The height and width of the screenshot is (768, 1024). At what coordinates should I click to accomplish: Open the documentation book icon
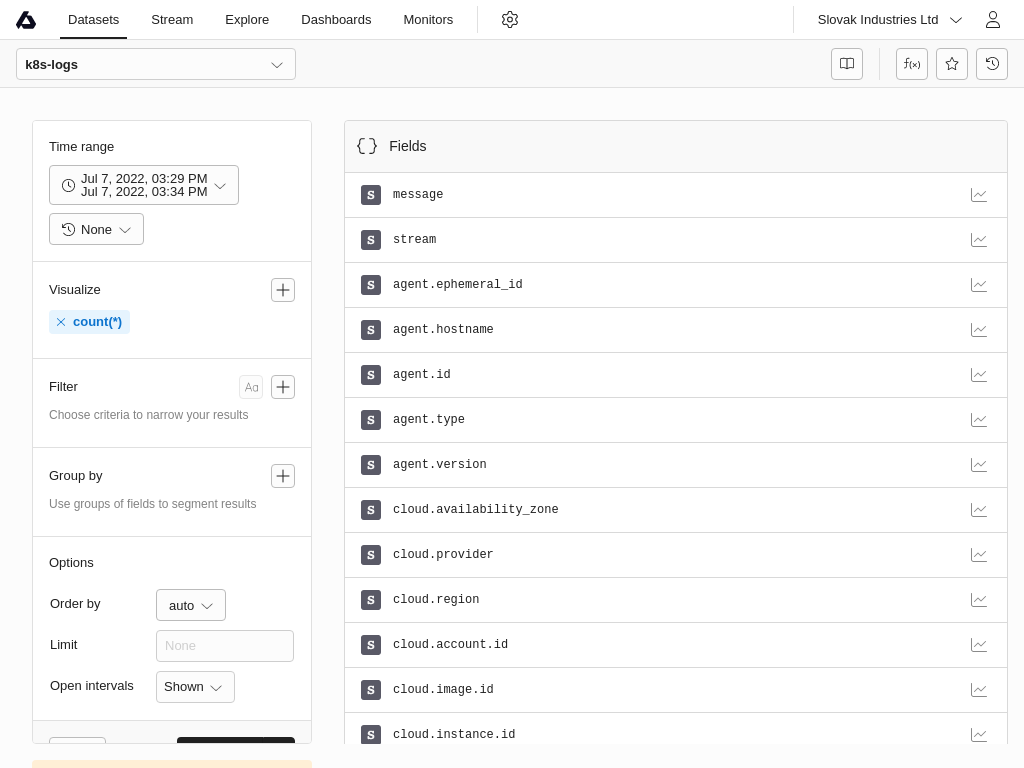tap(847, 64)
